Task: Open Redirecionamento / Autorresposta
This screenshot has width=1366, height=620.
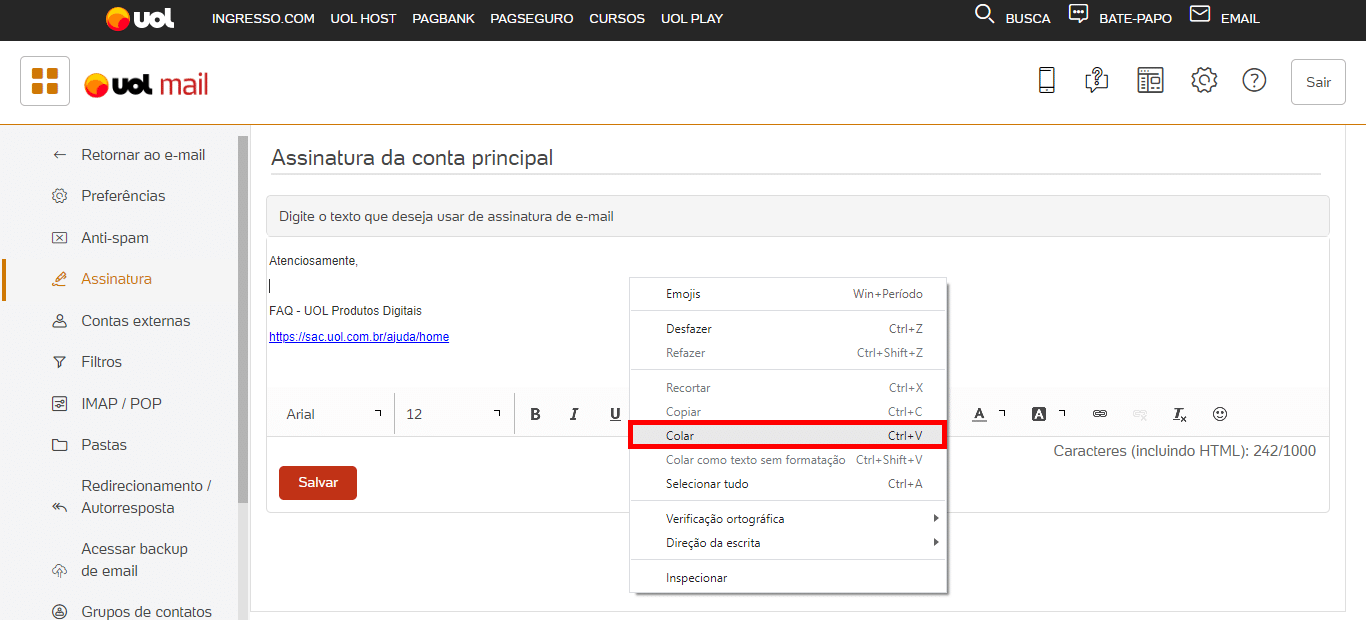Action: (x=131, y=497)
